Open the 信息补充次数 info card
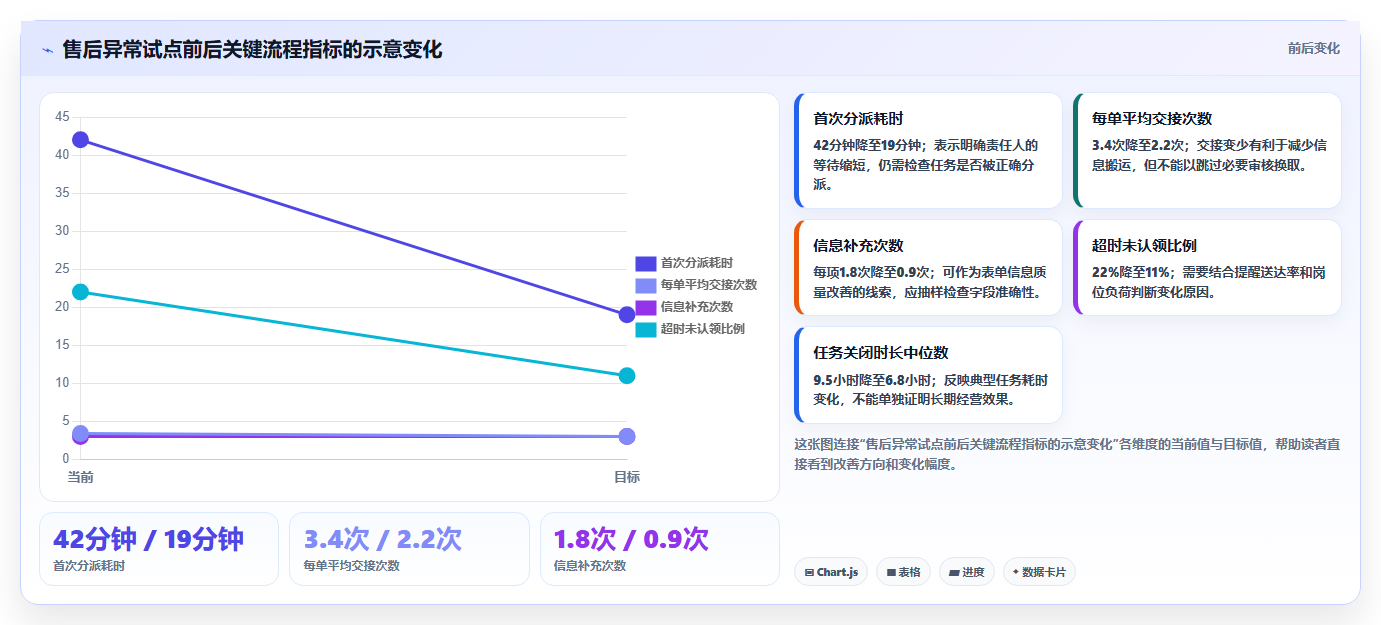Viewport: 1381px width, 625px height. (x=928, y=268)
